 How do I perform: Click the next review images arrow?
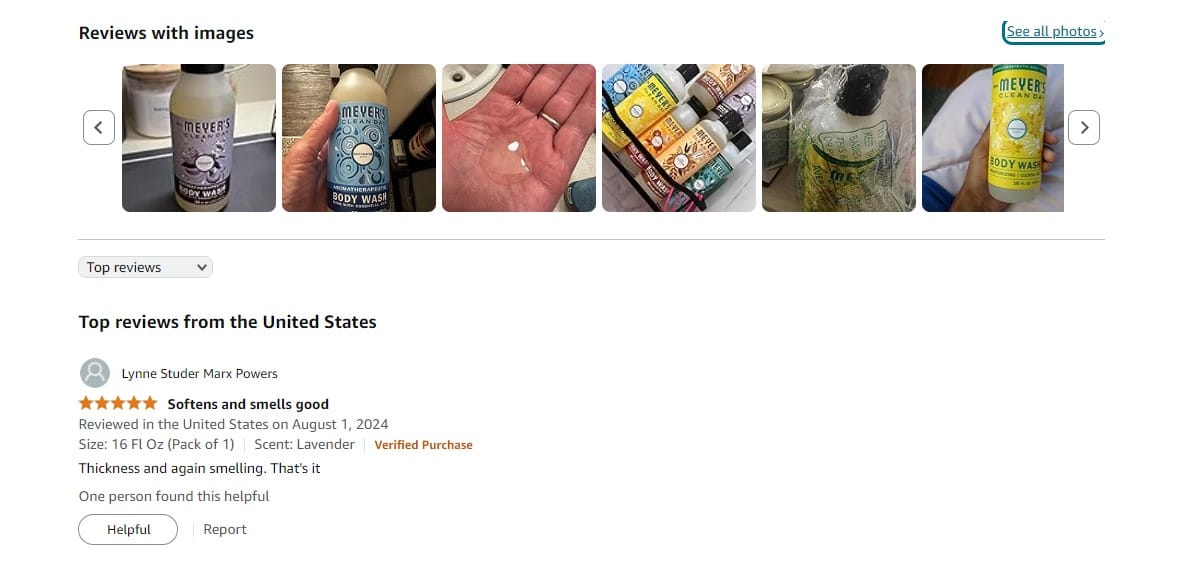point(1083,128)
